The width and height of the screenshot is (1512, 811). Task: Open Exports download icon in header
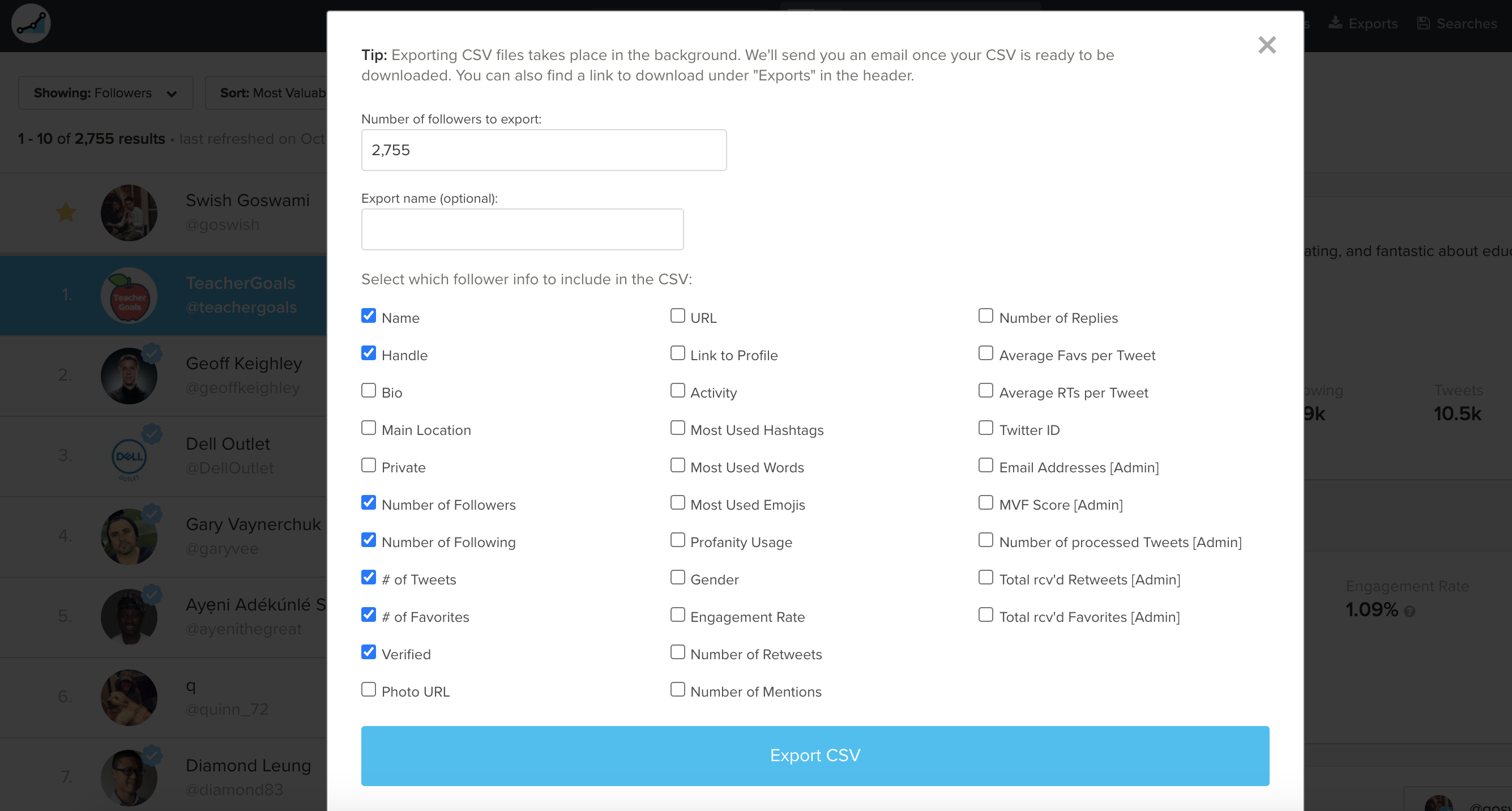(1335, 23)
